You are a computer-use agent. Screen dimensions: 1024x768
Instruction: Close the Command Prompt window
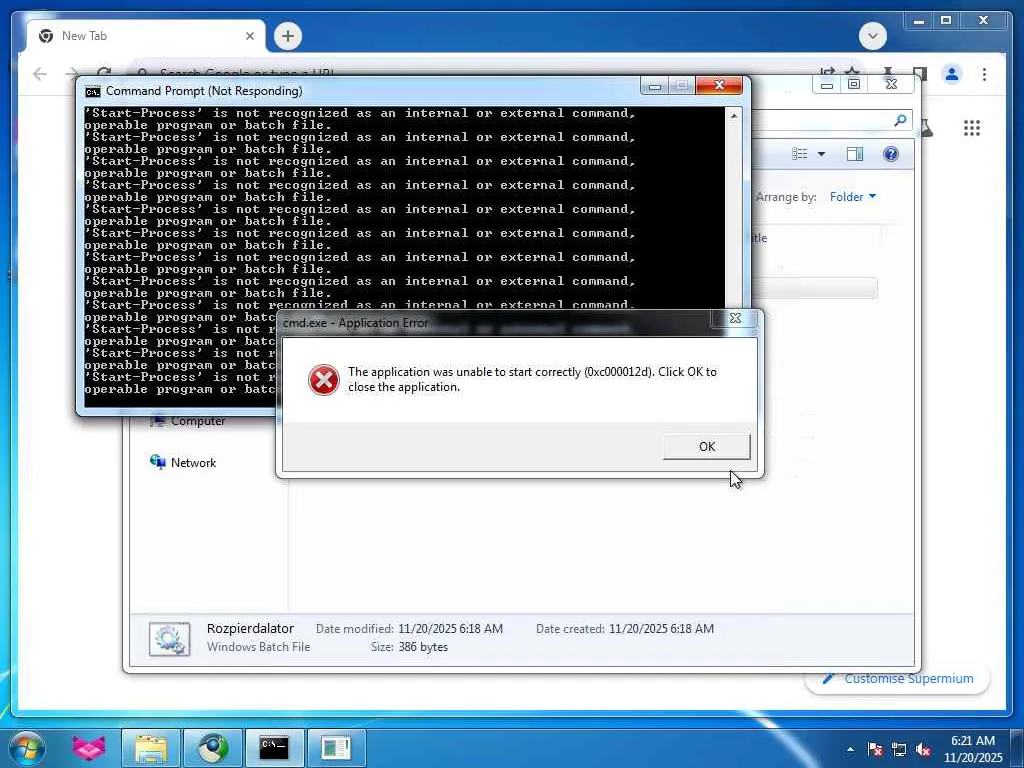pos(719,86)
